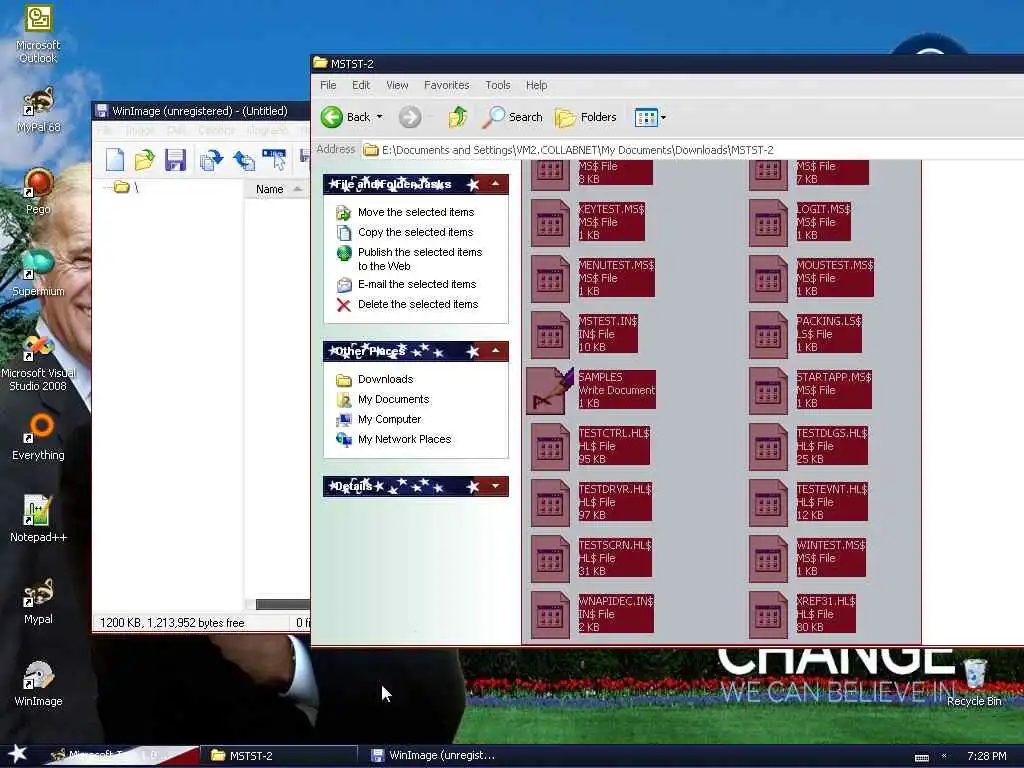Go to My Computer in Other Places
Viewport: 1024px width, 768px height.
point(389,419)
